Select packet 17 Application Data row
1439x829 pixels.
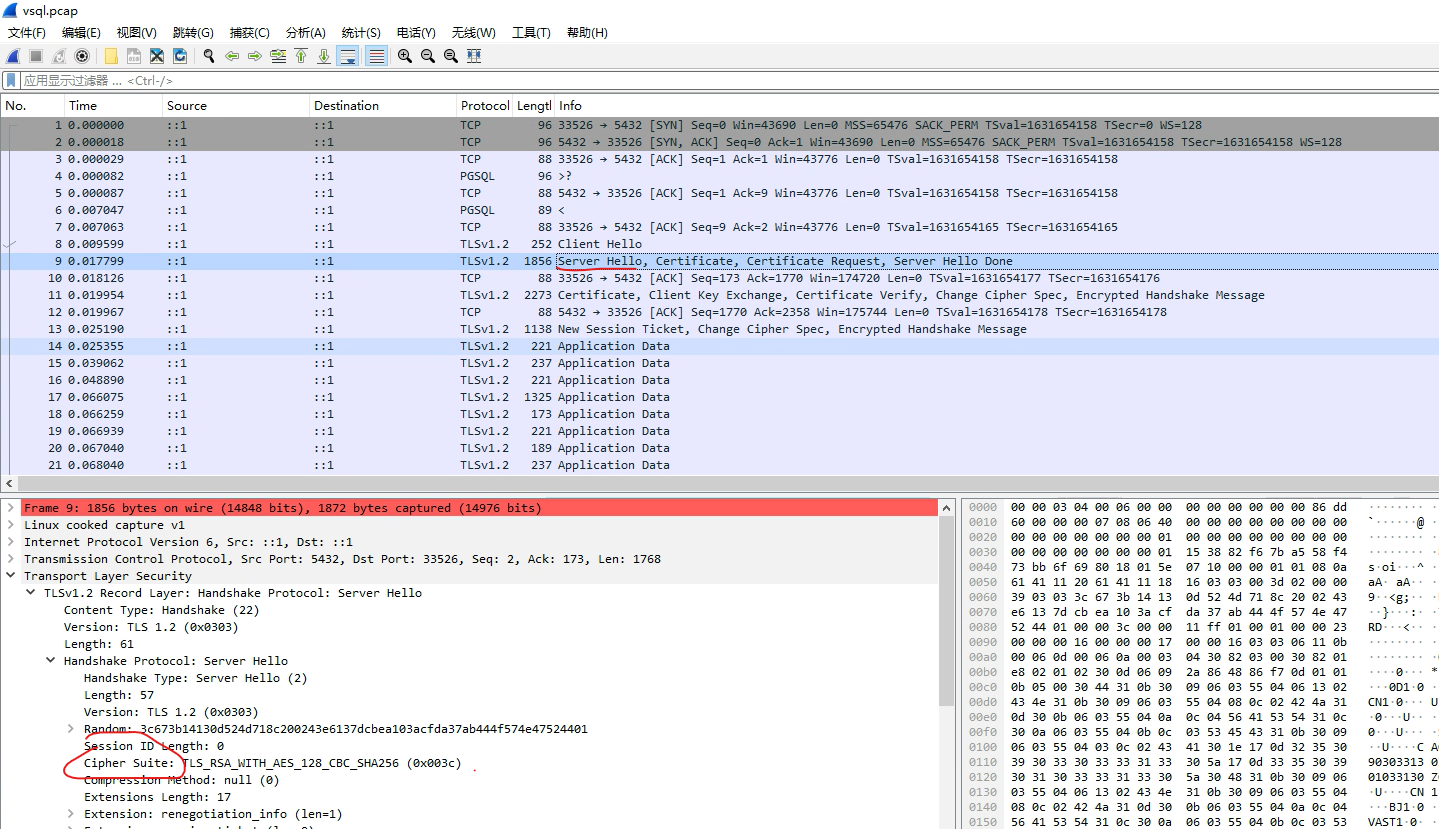pyautogui.click(x=720, y=397)
